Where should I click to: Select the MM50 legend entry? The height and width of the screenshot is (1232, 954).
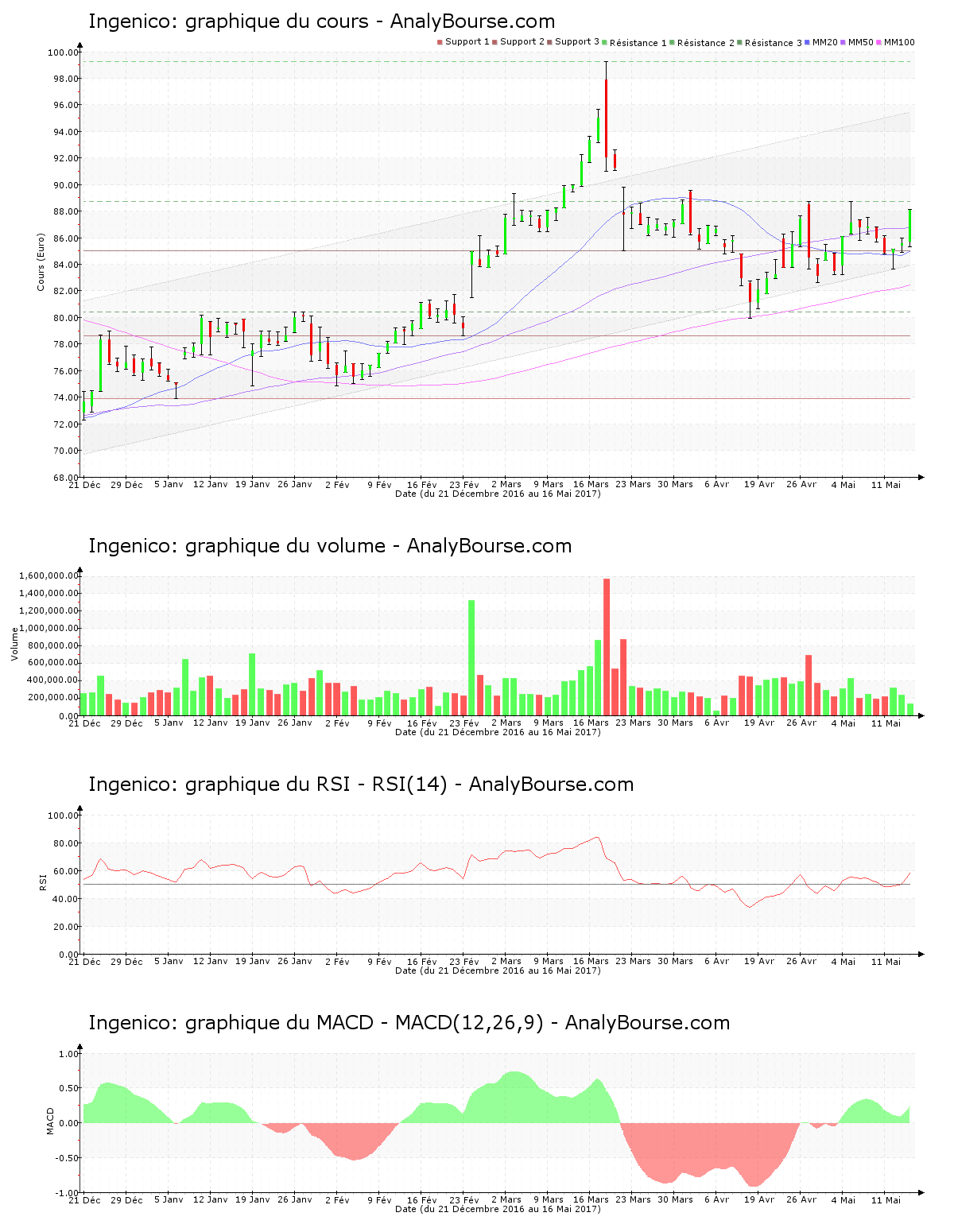click(860, 42)
